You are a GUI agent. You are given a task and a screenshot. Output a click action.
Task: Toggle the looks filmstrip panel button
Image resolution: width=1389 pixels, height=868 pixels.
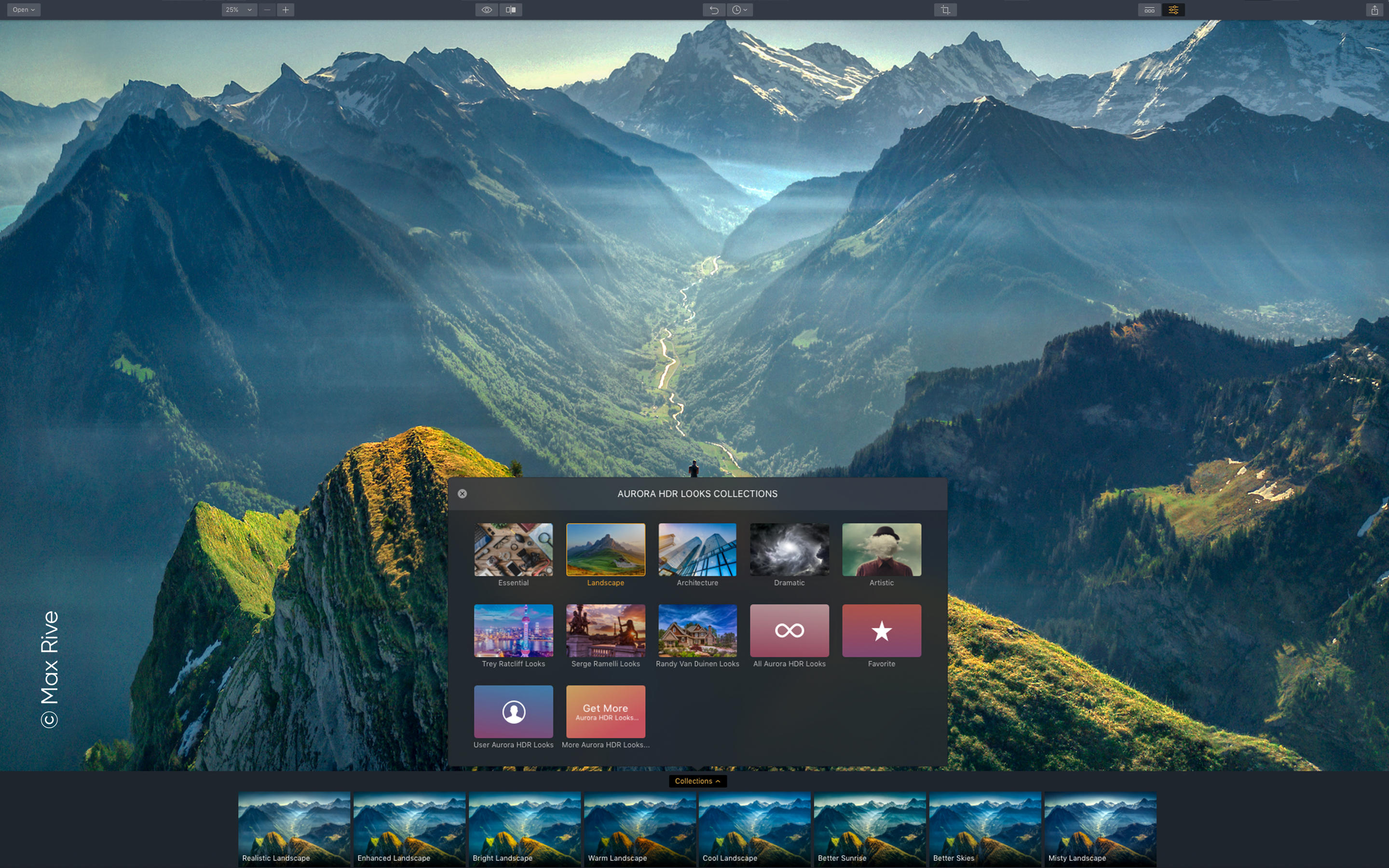pos(1149,10)
